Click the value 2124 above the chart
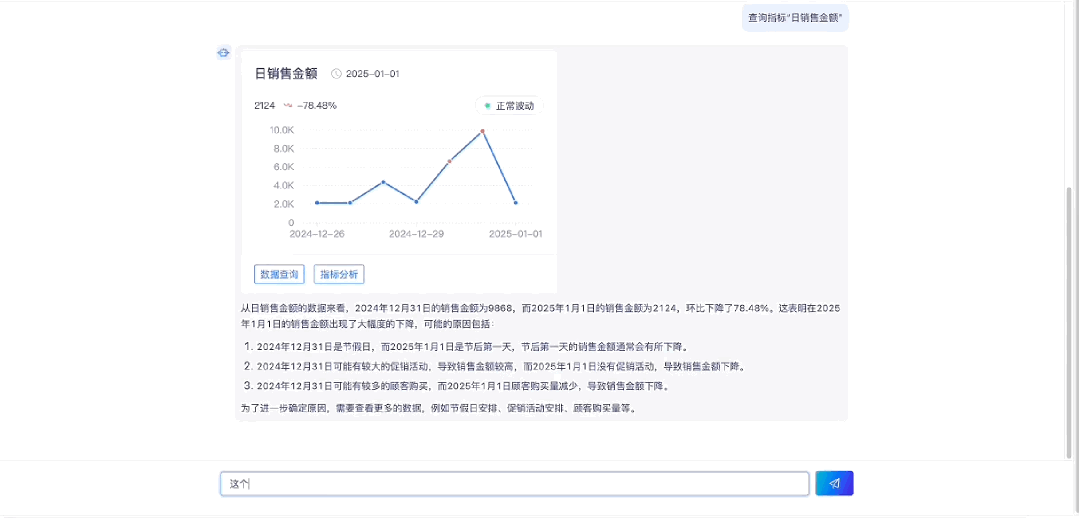This screenshot has height=518, width=1079. (264, 105)
